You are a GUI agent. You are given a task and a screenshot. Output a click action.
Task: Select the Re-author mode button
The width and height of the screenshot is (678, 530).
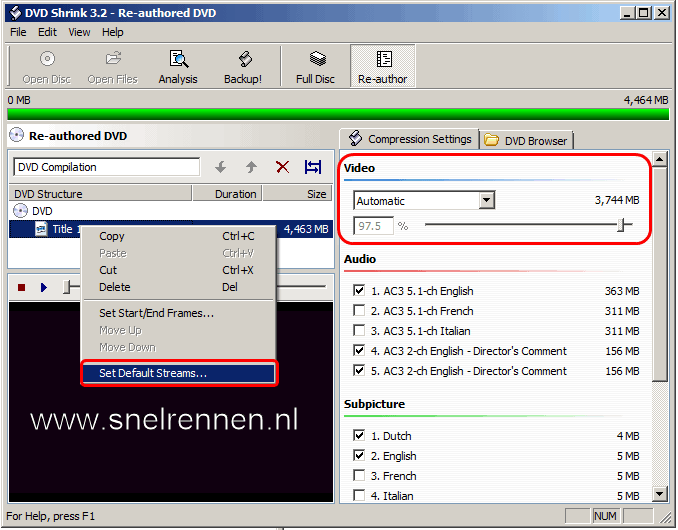[x=383, y=66]
